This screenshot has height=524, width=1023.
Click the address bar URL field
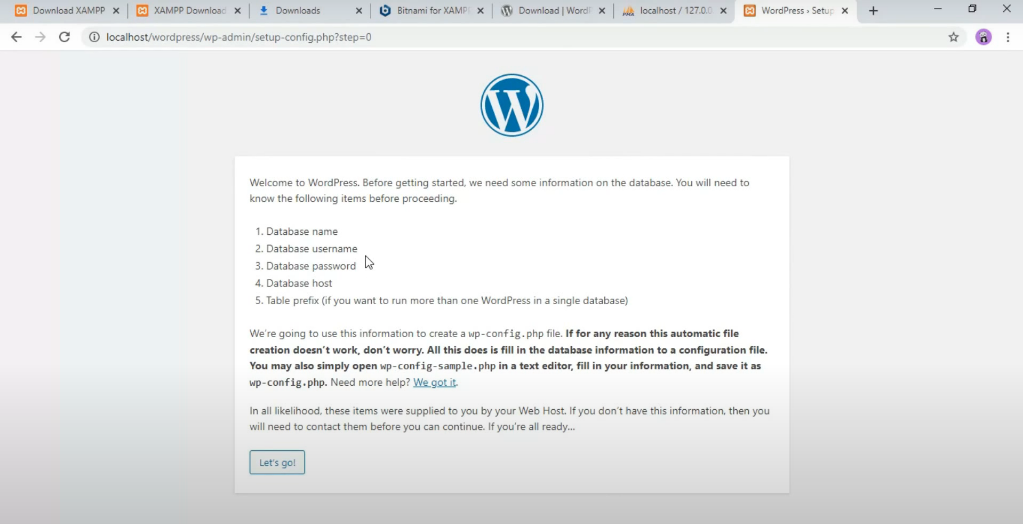[x=522, y=37]
